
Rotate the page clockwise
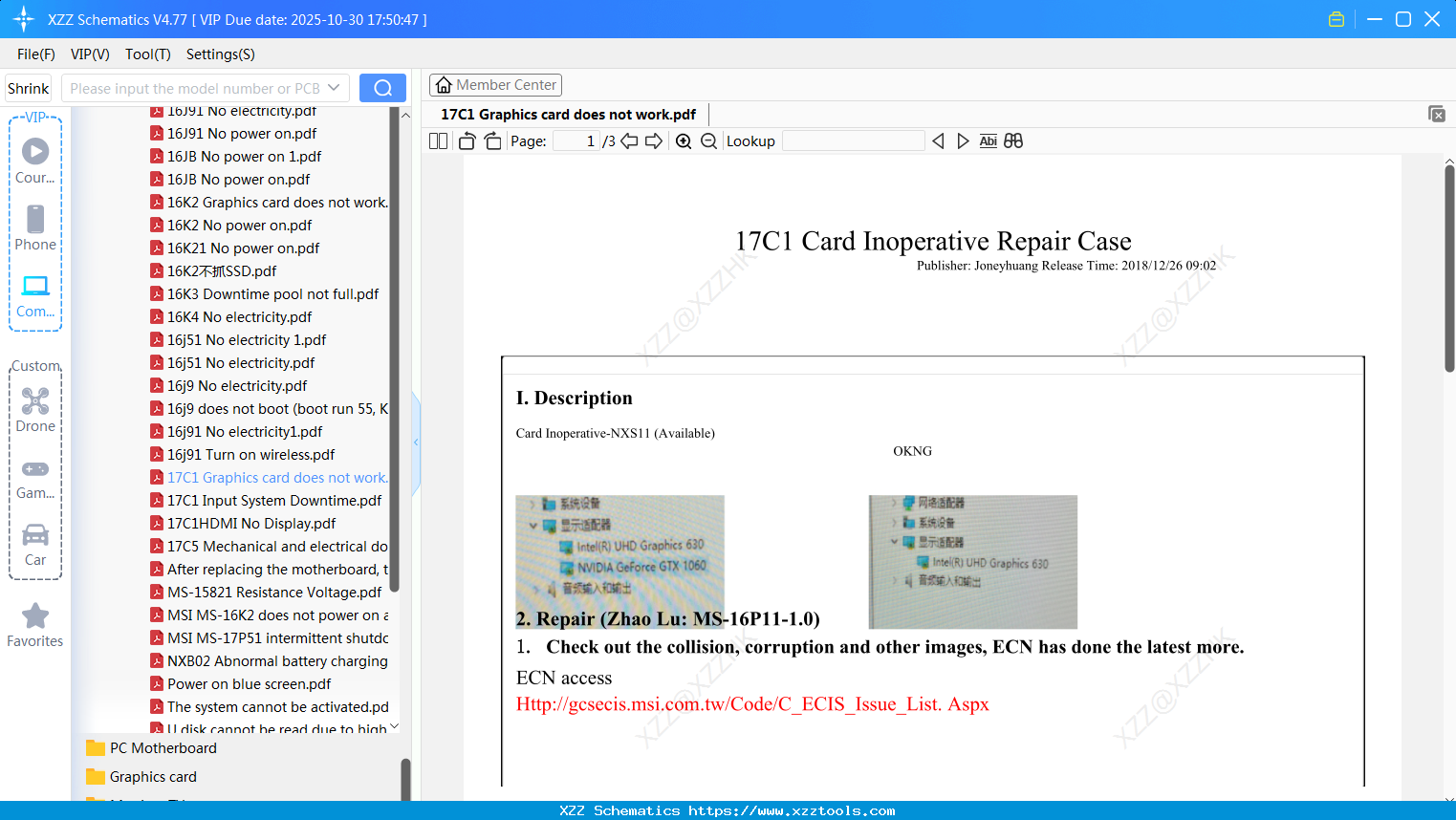tap(492, 141)
